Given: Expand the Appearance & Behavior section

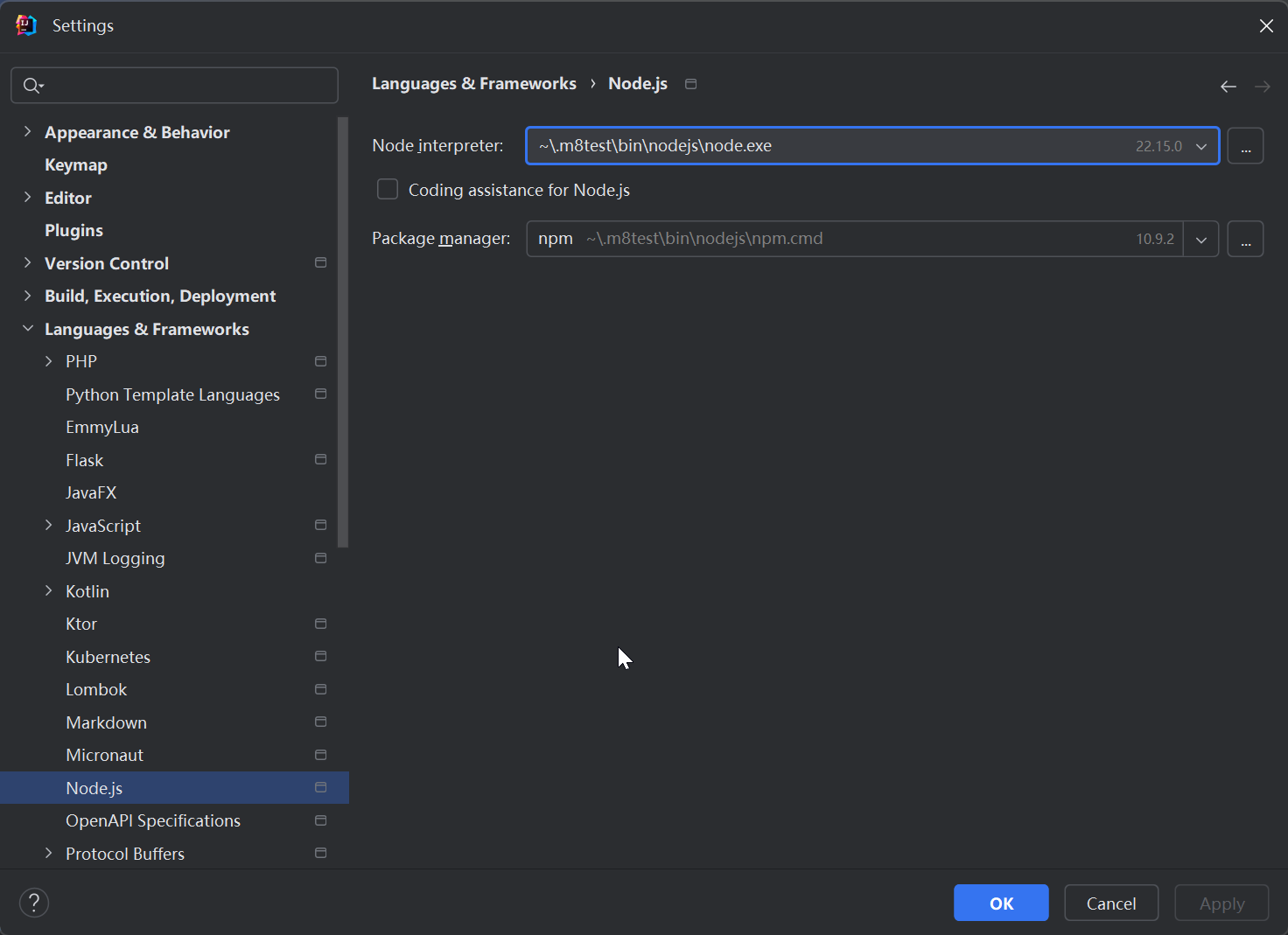Looking at the screenshot, I should (27, 132).
